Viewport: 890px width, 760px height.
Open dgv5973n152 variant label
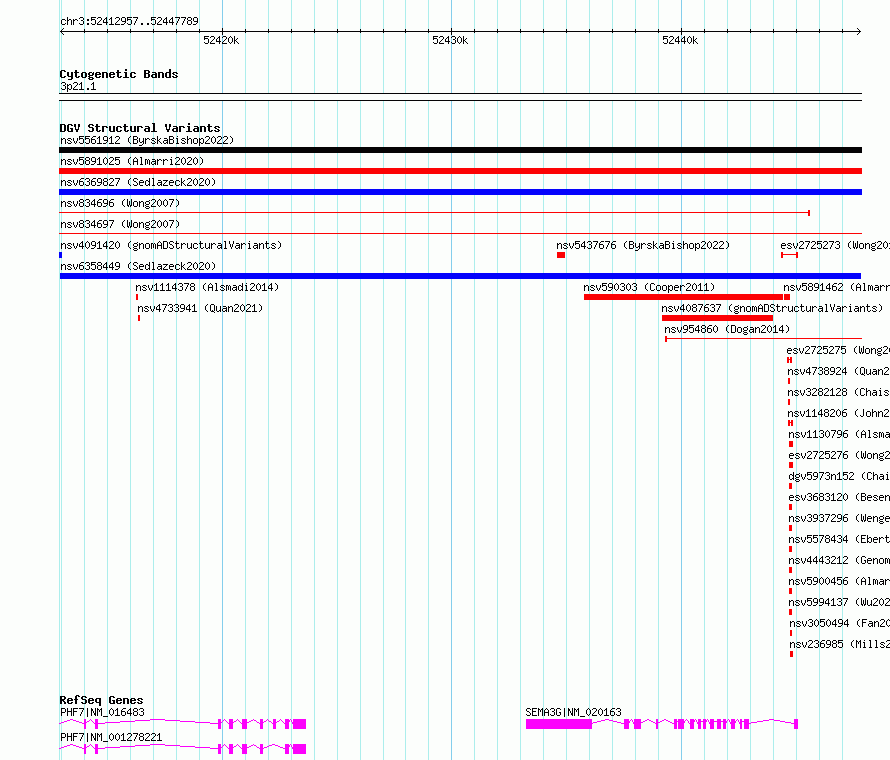[x=839, y=476]
